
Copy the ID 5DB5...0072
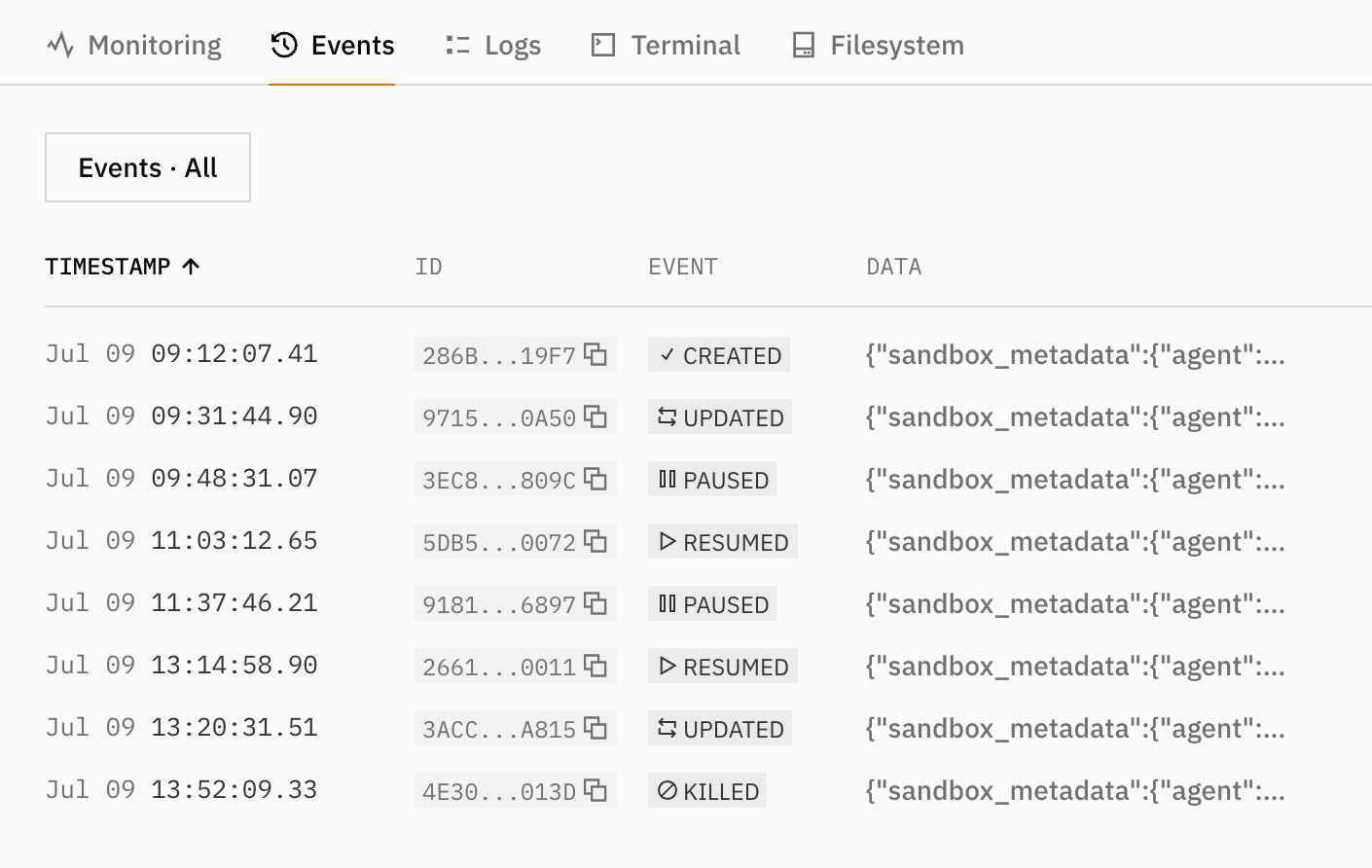coord(596,541)
